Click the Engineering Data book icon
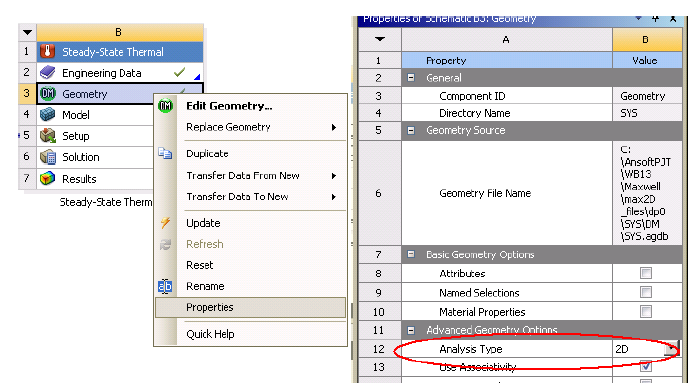690x389 pixels. pyautogui.click(x=48, y=73)
